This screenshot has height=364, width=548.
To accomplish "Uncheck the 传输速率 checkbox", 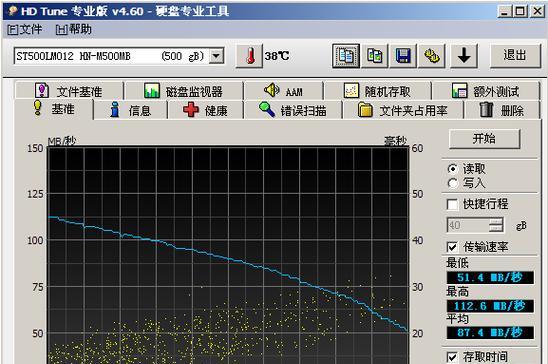I will 452,247.
